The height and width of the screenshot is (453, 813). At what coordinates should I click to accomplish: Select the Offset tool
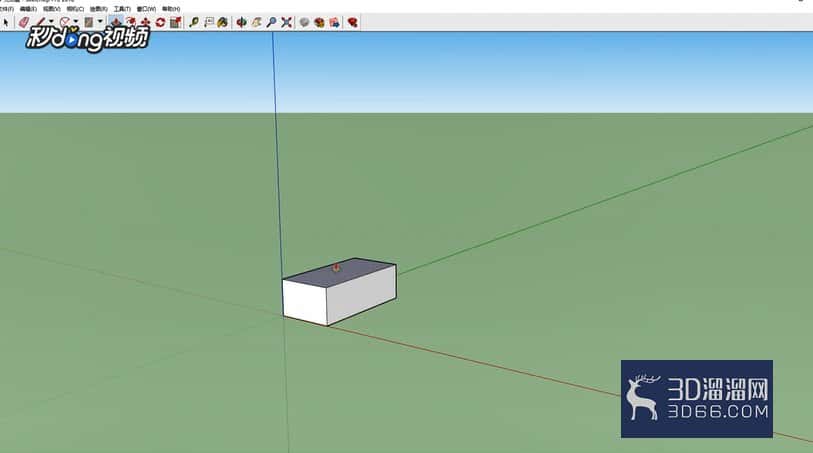click(131, 22)
